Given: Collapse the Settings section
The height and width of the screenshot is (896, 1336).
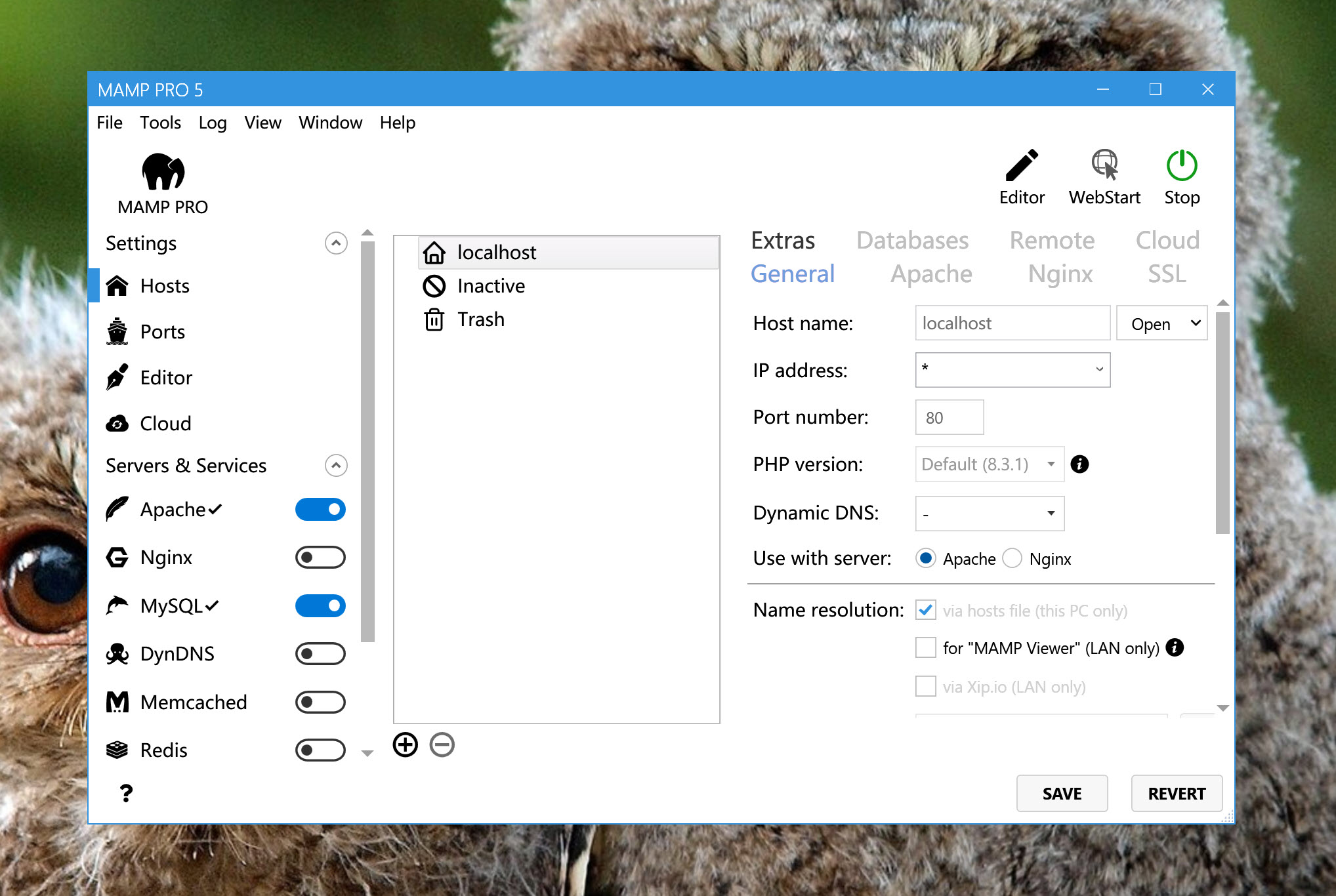Looking at the screenshot, I should tap(336, 243).
